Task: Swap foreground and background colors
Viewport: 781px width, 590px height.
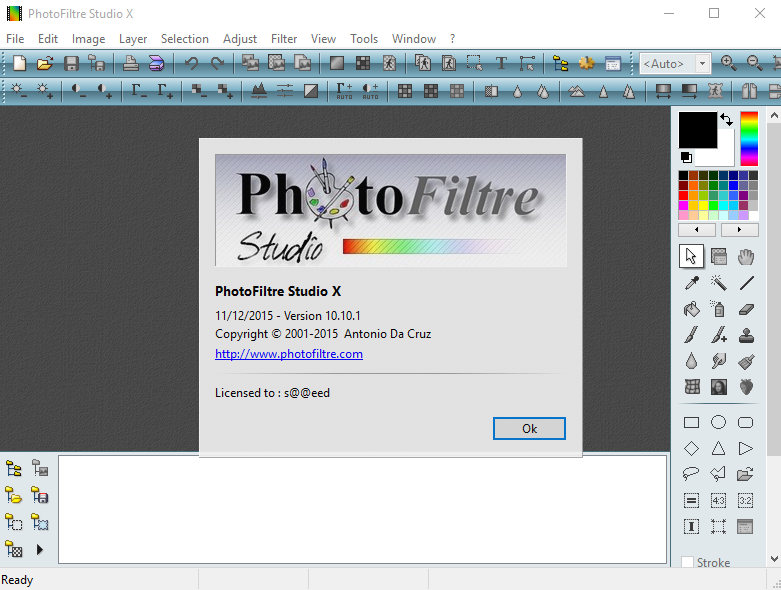Action: click(x=727, y=119)
